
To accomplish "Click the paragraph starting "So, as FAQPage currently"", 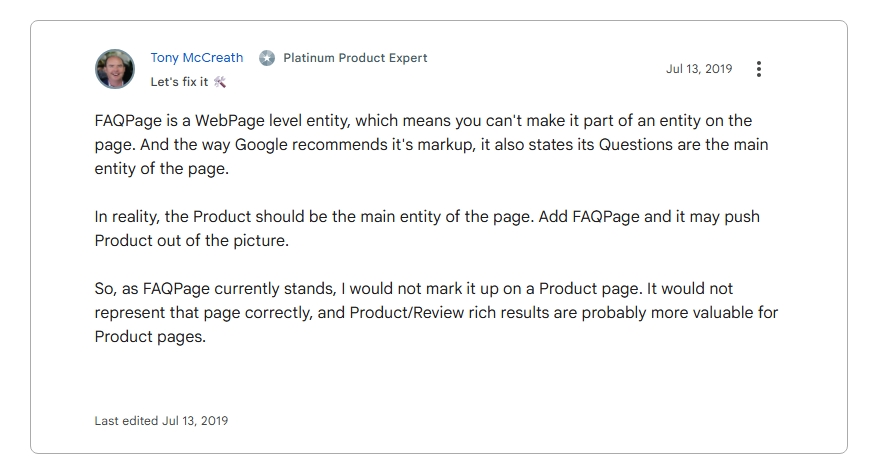I will click(x=436, y=313).
